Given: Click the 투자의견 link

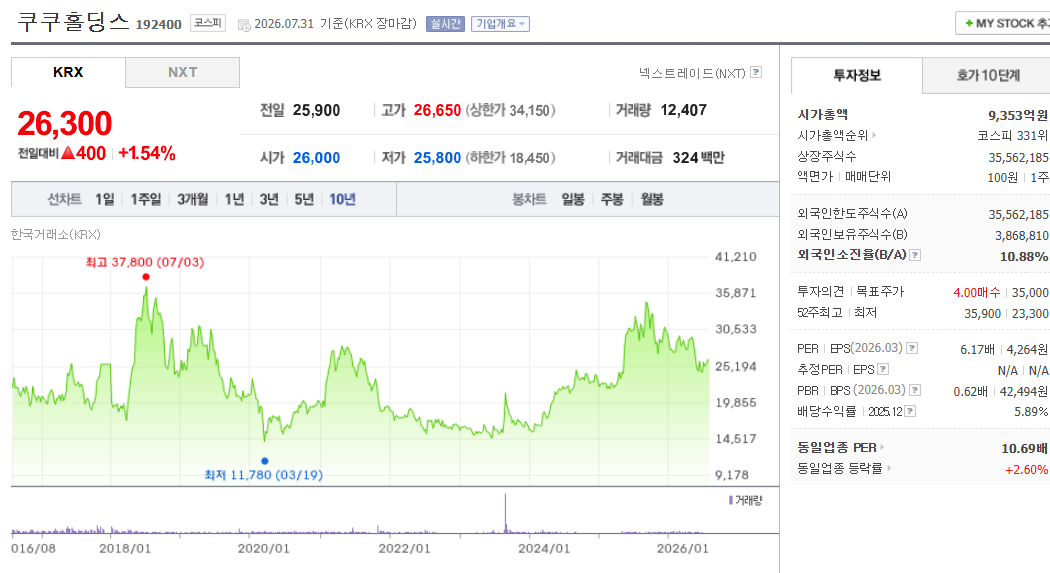Looking at the screenshot, I should 820,292.
